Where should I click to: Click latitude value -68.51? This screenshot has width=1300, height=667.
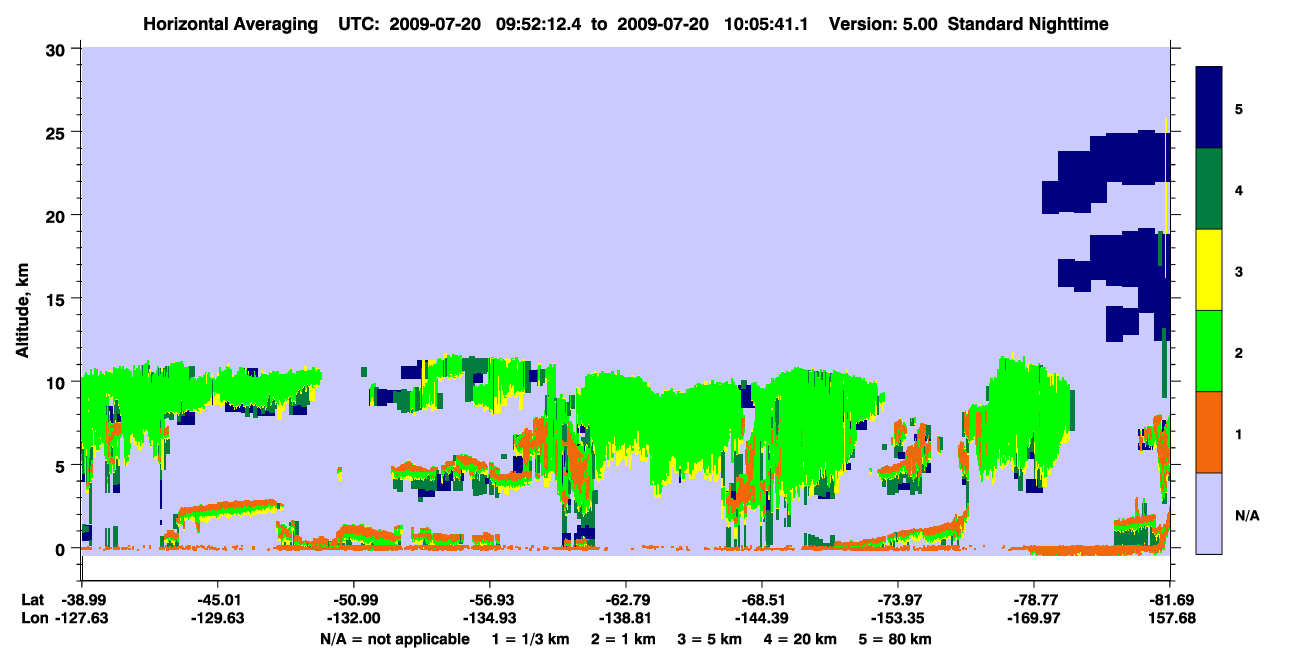point(762,600)
